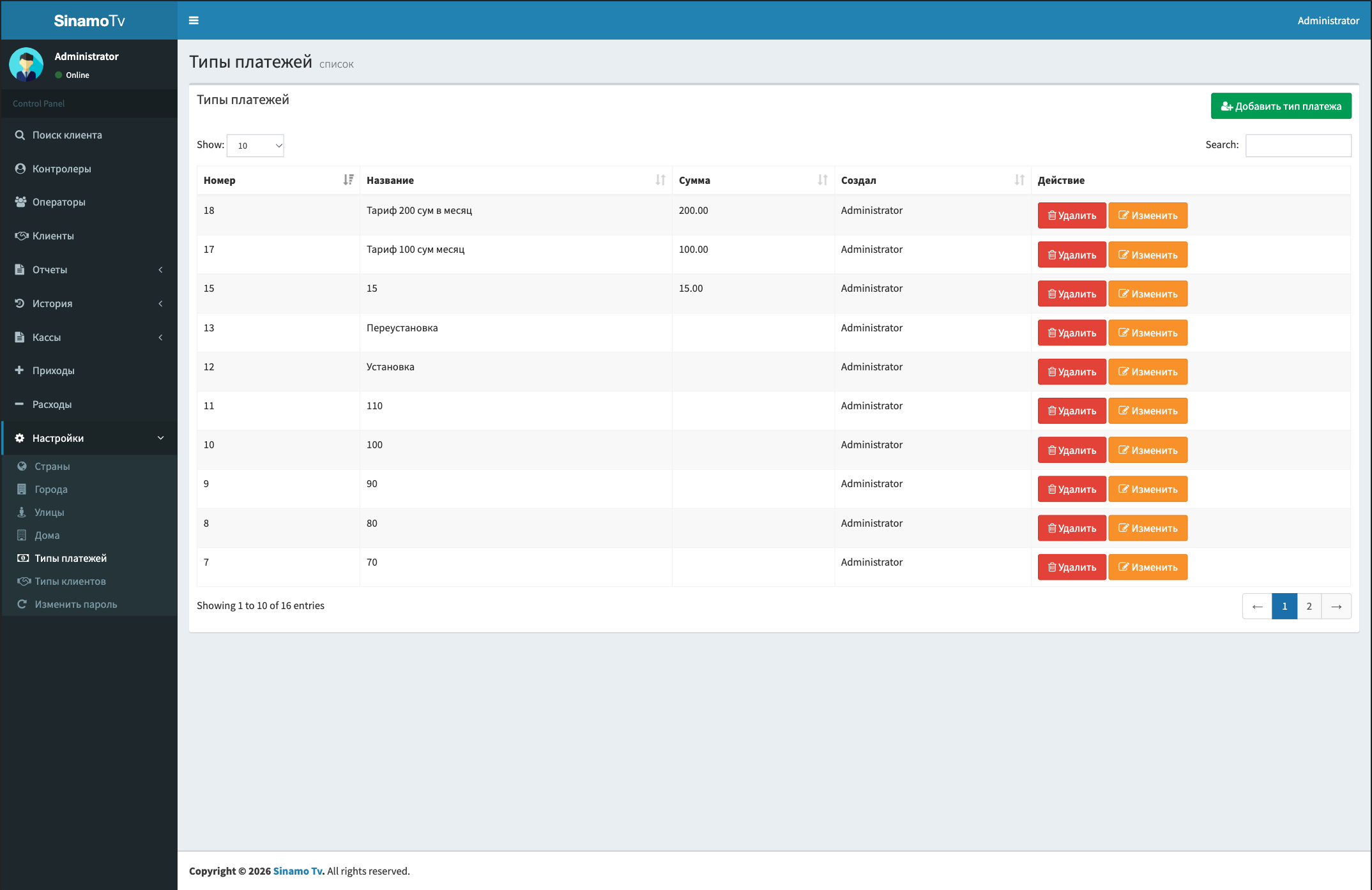Image resolution: width=1372 pixels, height=890 pixels.
Task: Click the Administrator avatar image
Action: coord(26,64)
